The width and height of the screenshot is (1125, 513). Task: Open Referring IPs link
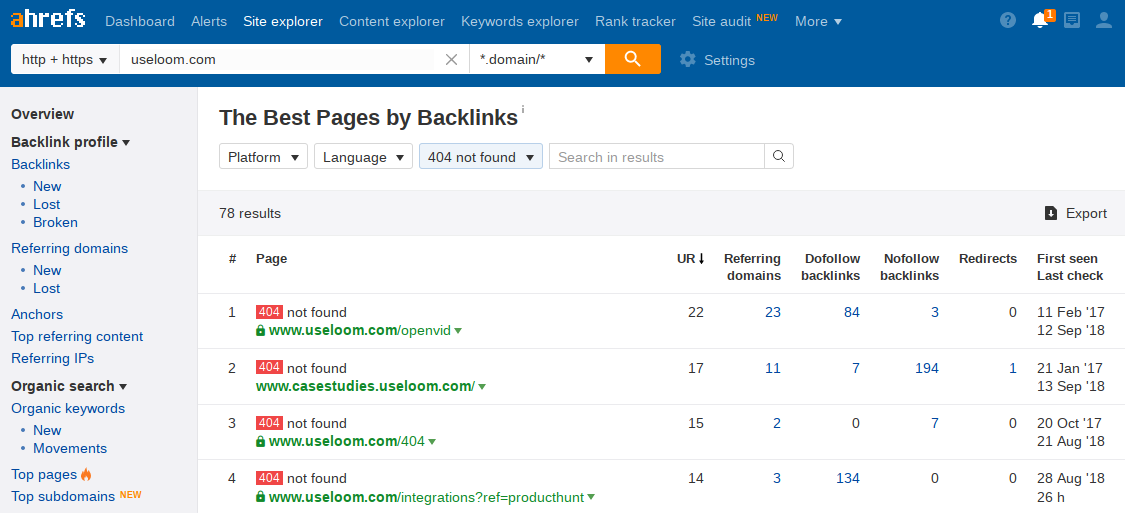(x=52, y=358)
